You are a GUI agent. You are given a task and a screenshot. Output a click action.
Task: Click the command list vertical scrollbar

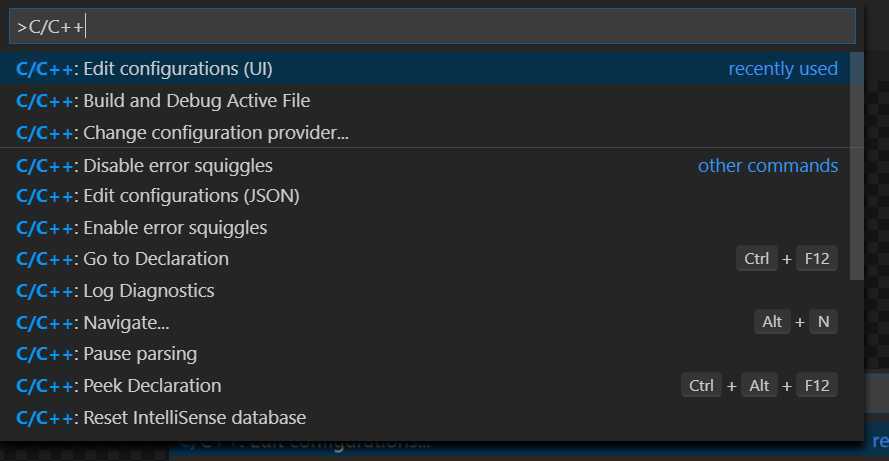point(857,166)
